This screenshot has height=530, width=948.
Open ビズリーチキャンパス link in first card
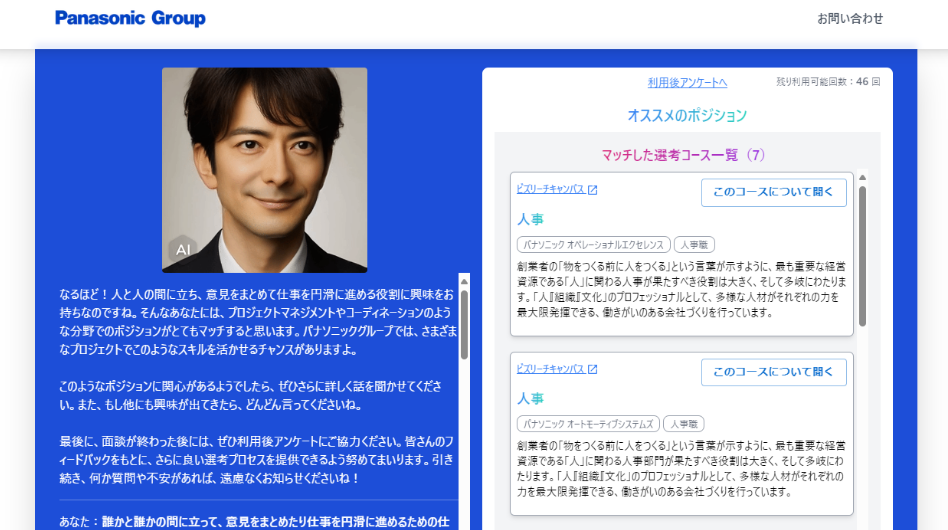point(550,190)
